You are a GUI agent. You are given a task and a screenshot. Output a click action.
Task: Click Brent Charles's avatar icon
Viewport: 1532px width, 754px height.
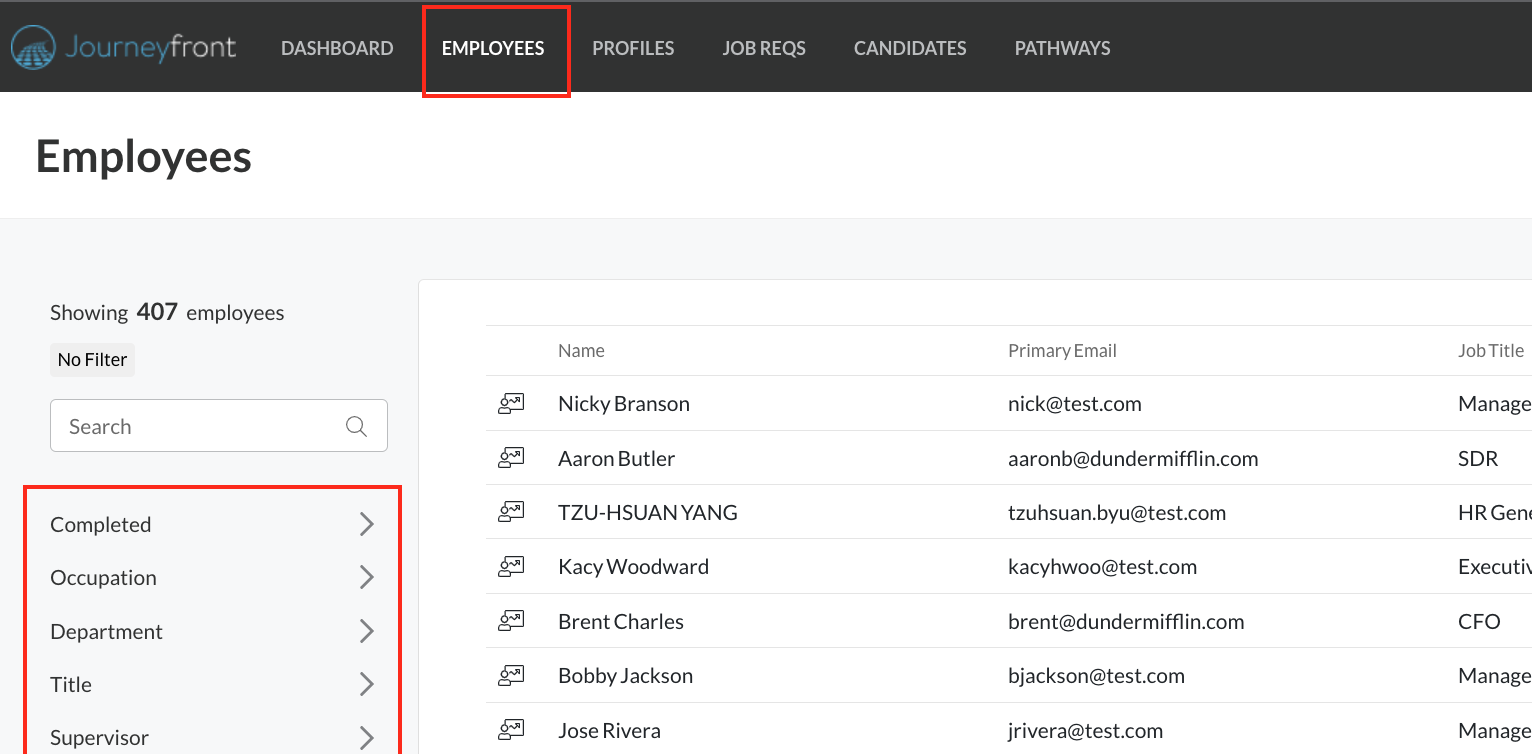tap(511, 621)
